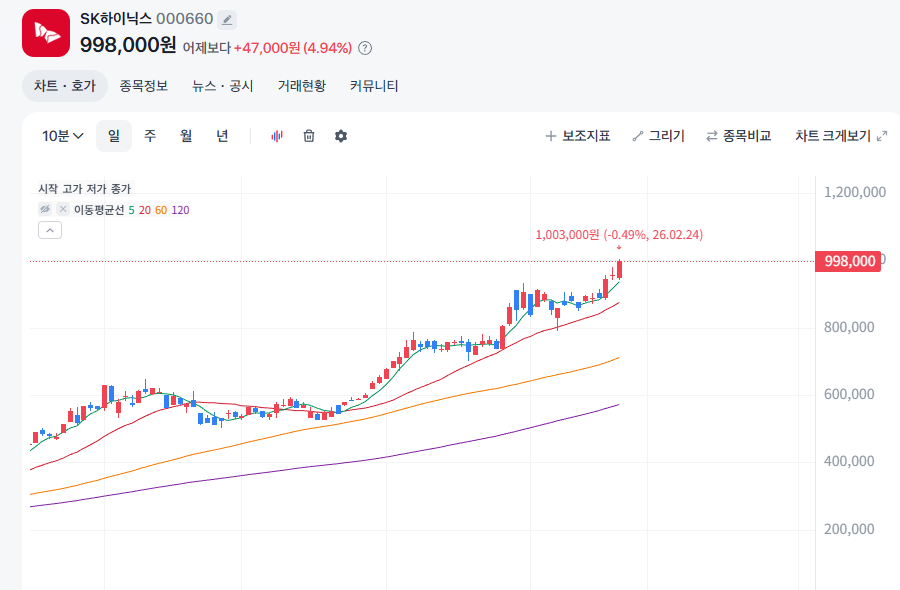Click the 이동평균선 indicator label
900x590 pixels.
point(99,210)
